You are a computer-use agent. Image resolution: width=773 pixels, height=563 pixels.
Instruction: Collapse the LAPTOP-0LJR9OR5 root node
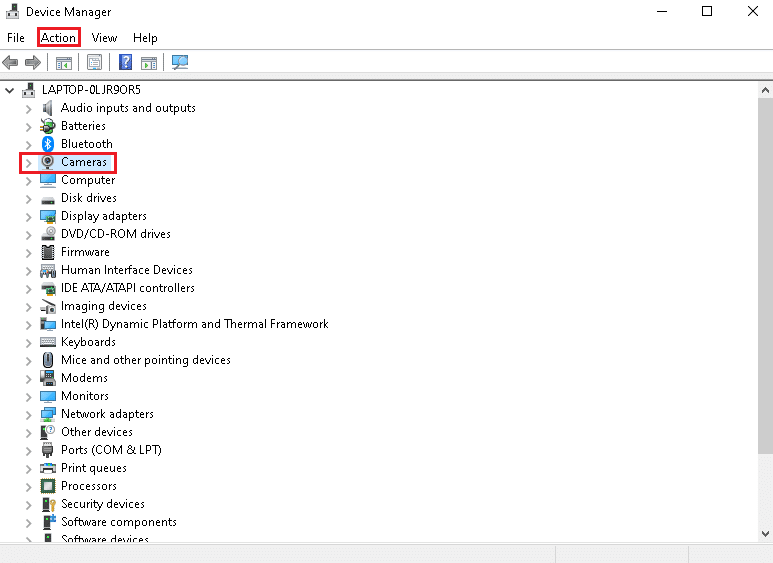click(10, 90)
